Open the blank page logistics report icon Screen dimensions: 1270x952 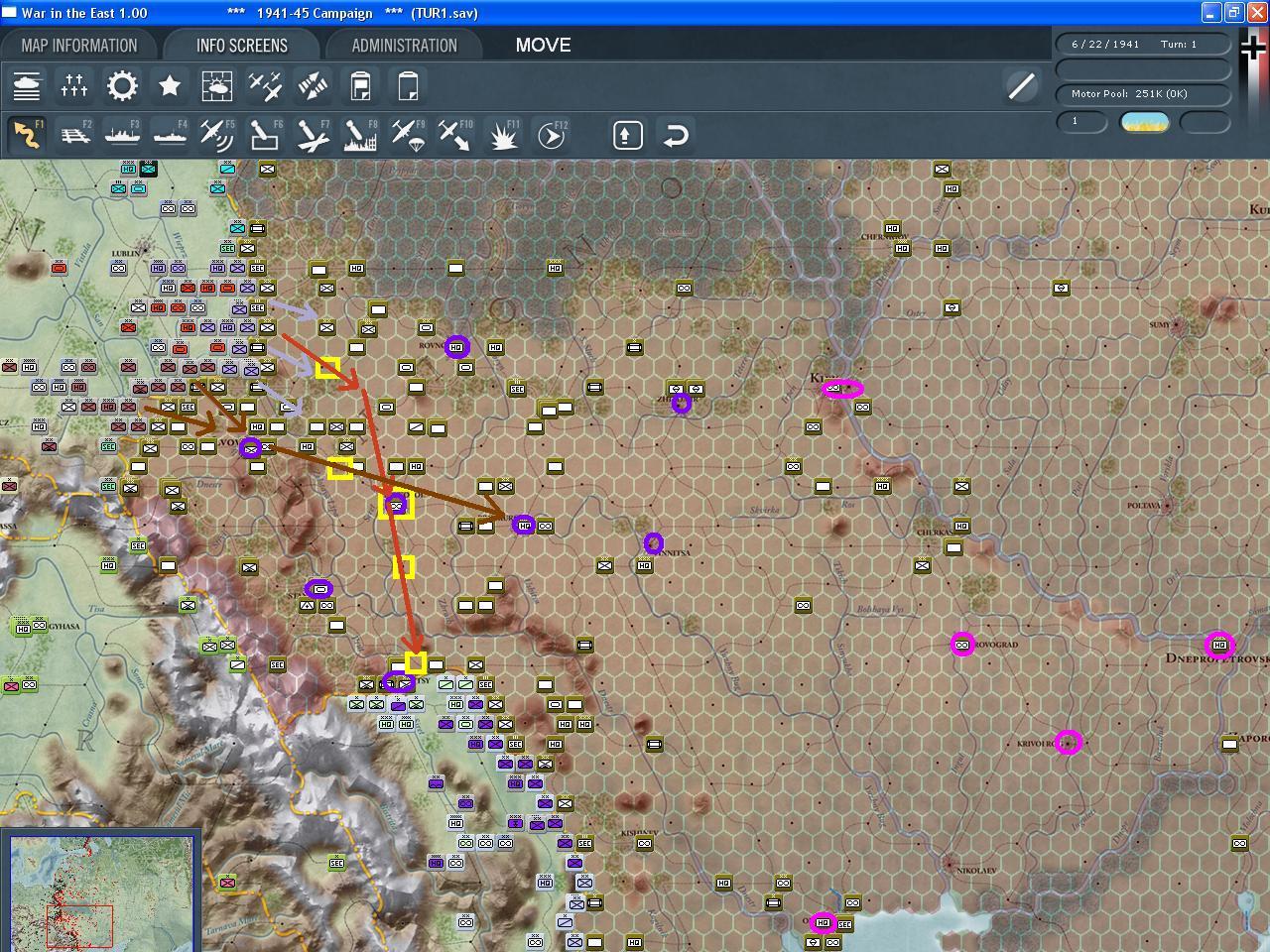point(408,86)
